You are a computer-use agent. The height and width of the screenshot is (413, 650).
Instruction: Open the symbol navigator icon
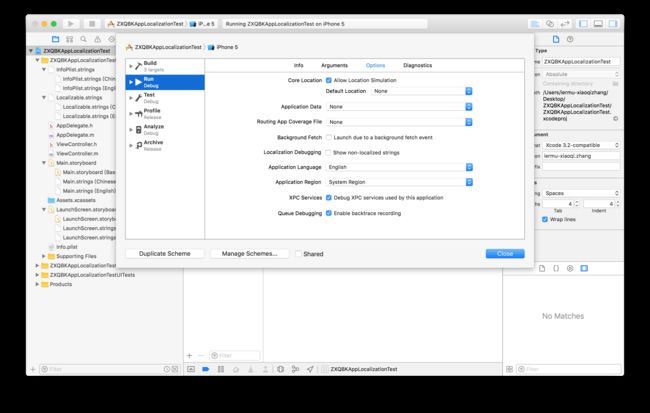70,39
